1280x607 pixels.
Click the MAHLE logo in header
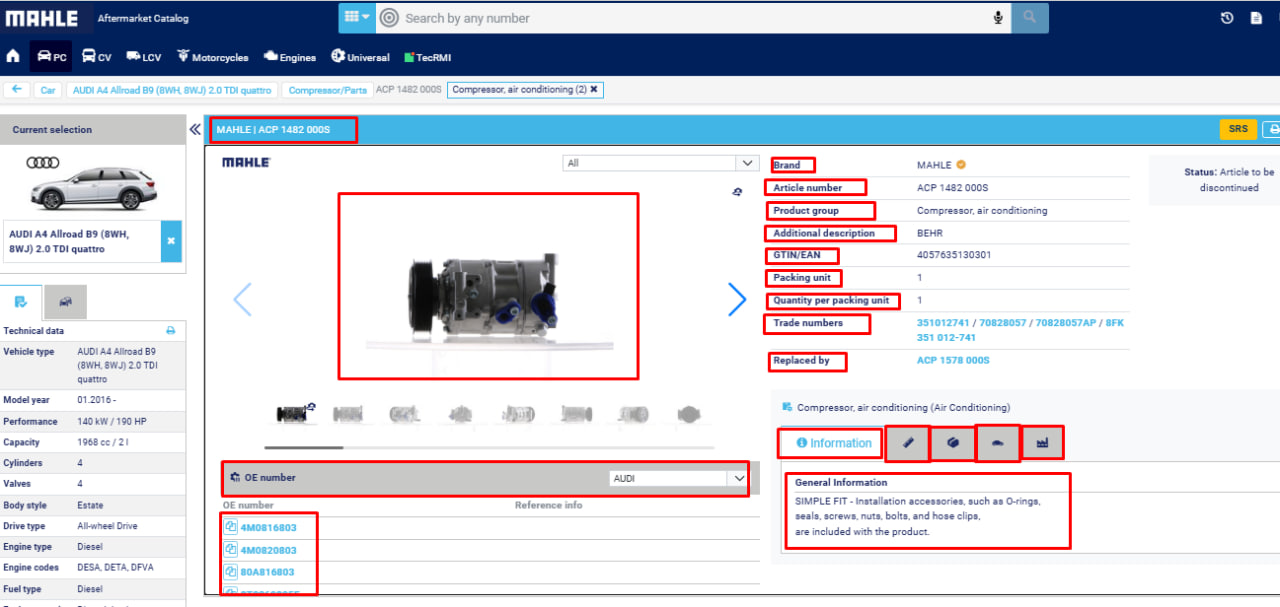click(41, 18)
